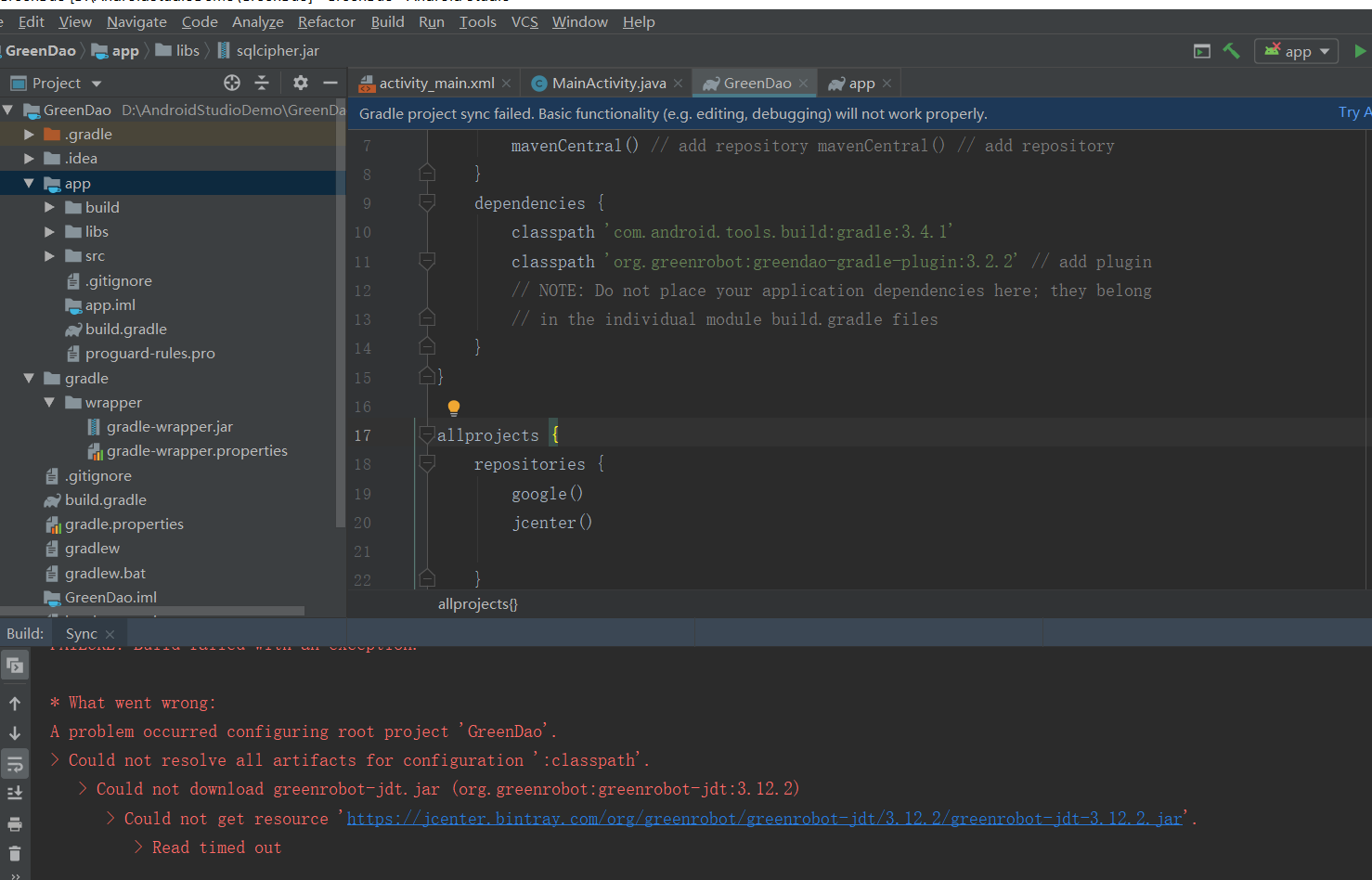Click the Sync tab in Build panel

(x=82, y=633)
